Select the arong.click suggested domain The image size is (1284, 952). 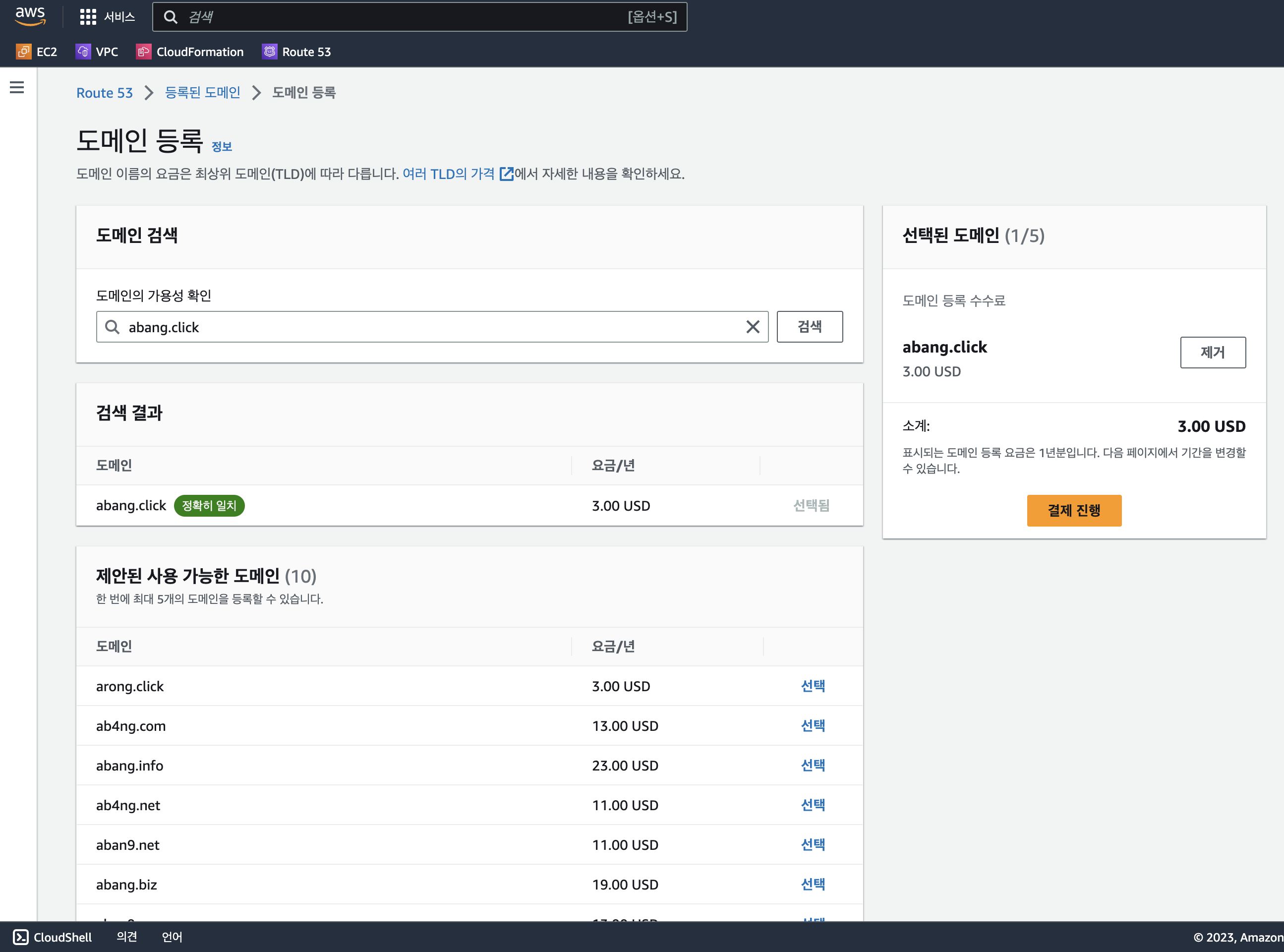click(x=813, y=686)
